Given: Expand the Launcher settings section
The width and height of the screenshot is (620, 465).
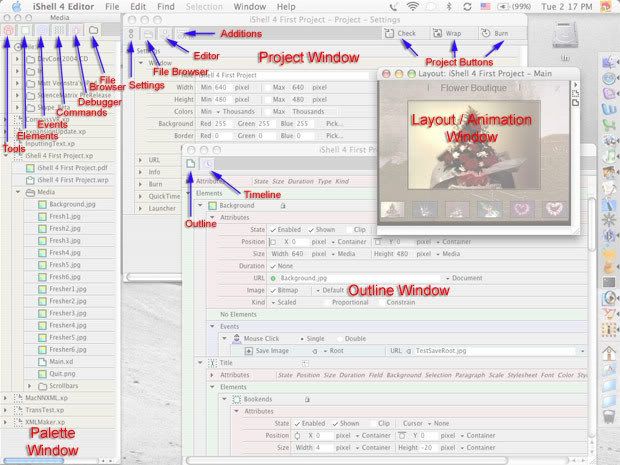Looking at the screenshot, I should coord(140,208).
